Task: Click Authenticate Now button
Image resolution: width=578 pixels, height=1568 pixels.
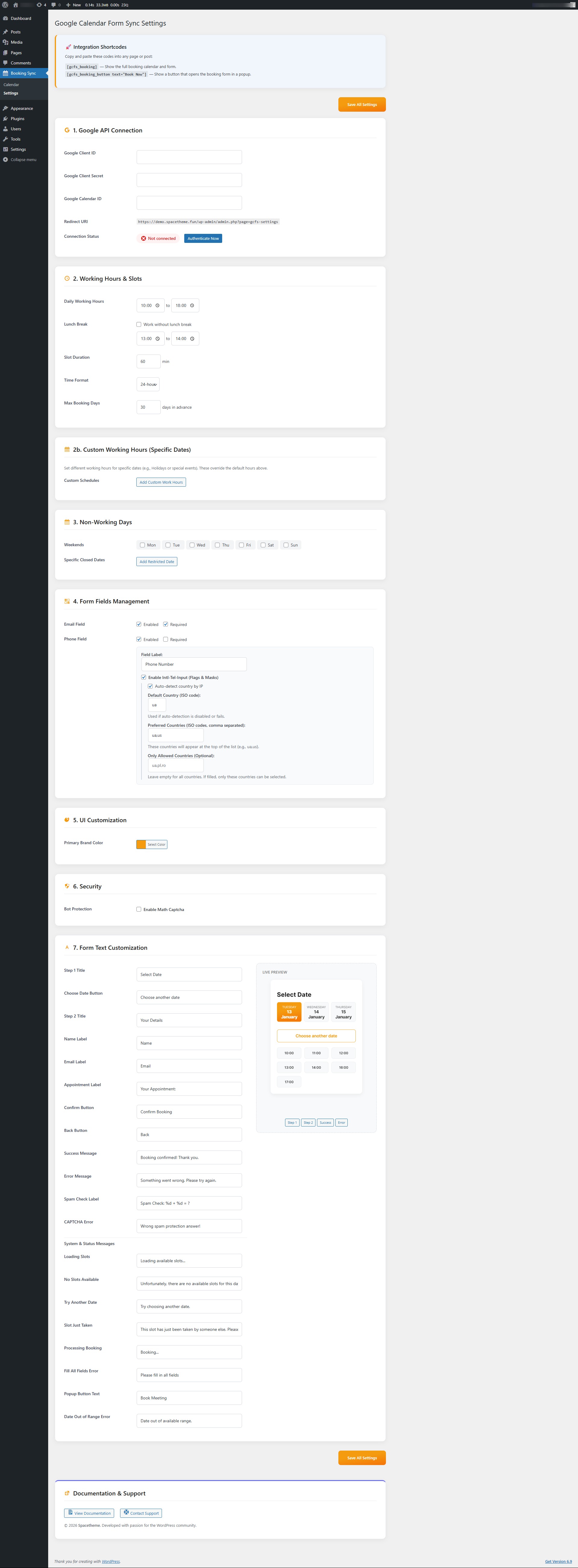Action: click(x=203, y=238)
